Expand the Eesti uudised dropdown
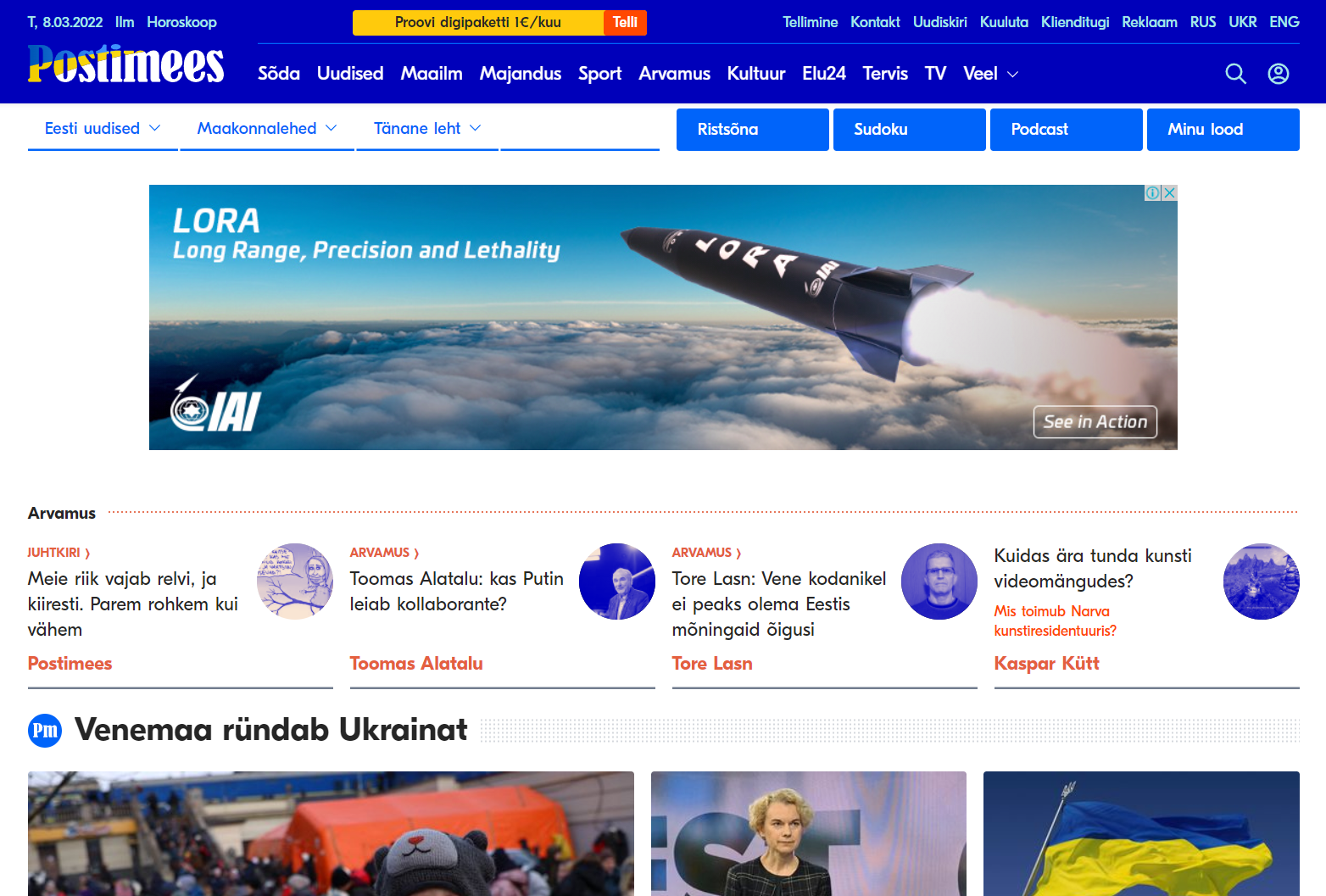 click(102, 129)
